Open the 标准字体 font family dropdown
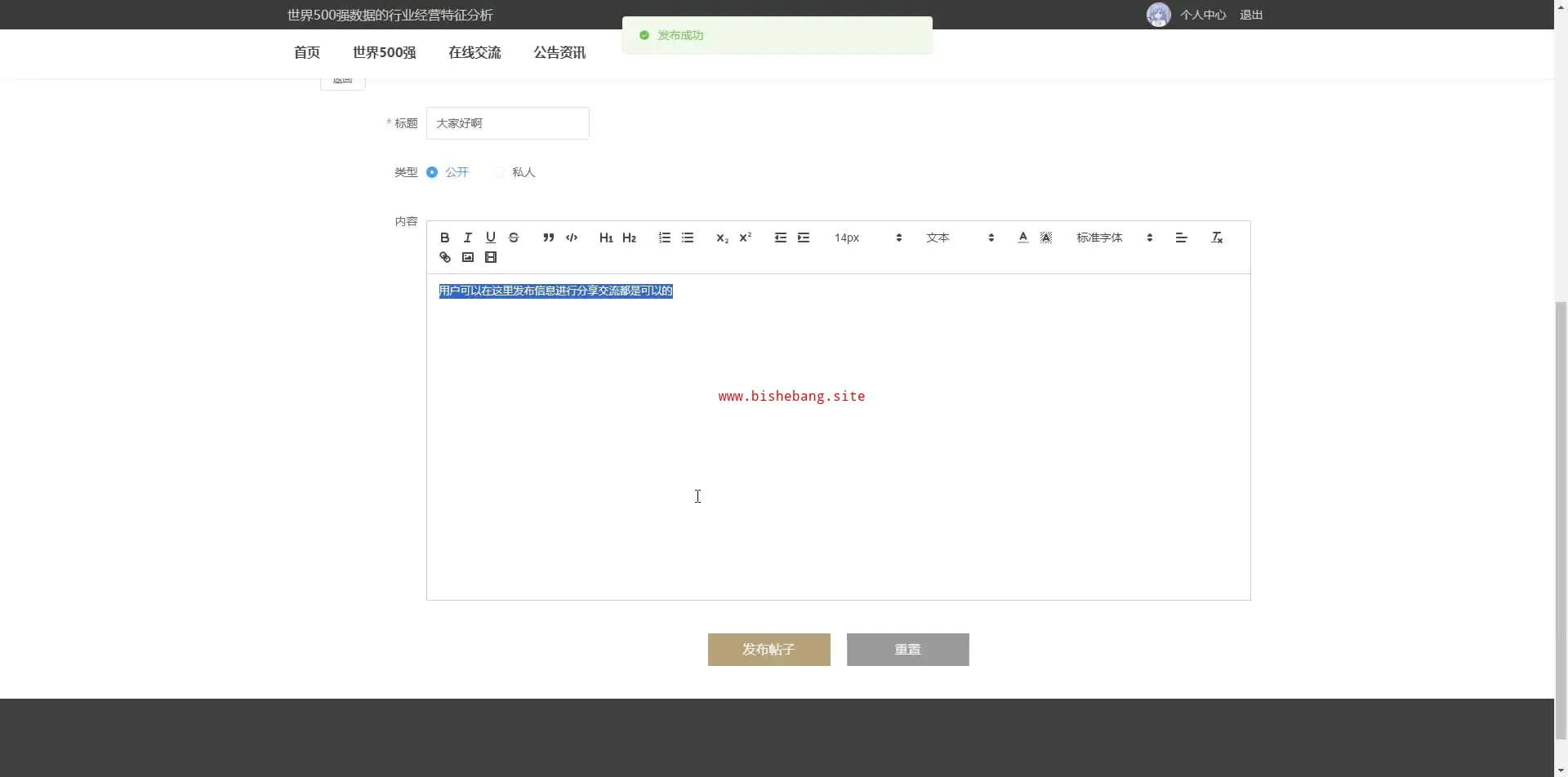Viewport: 1568px width, 777px height. click(1113, 238)
